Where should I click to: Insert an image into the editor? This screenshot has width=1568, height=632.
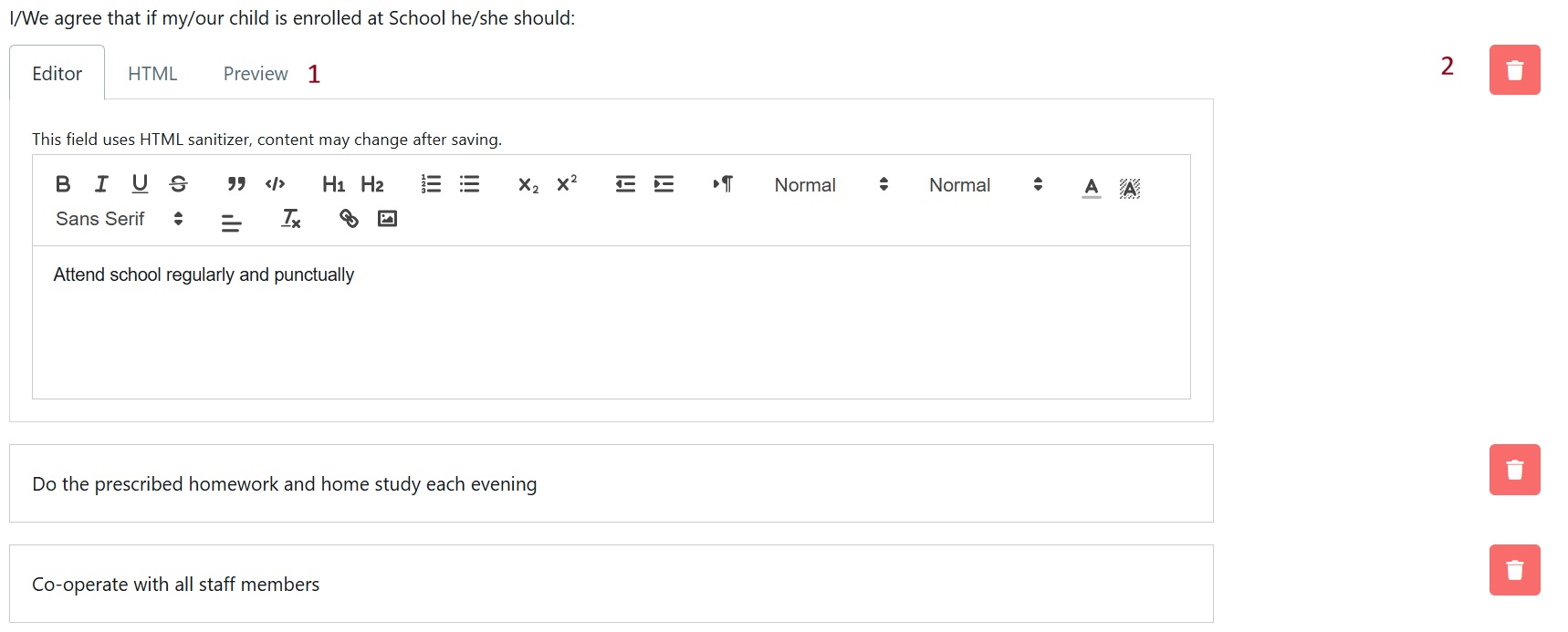pyautogui.click(x=387, y=219)
